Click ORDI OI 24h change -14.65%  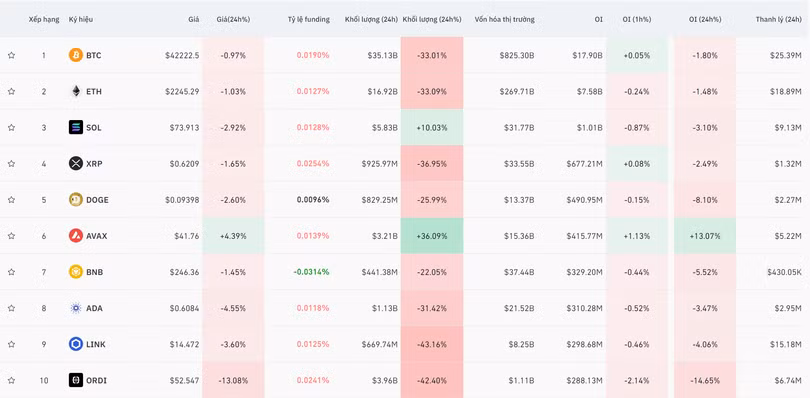705,381
